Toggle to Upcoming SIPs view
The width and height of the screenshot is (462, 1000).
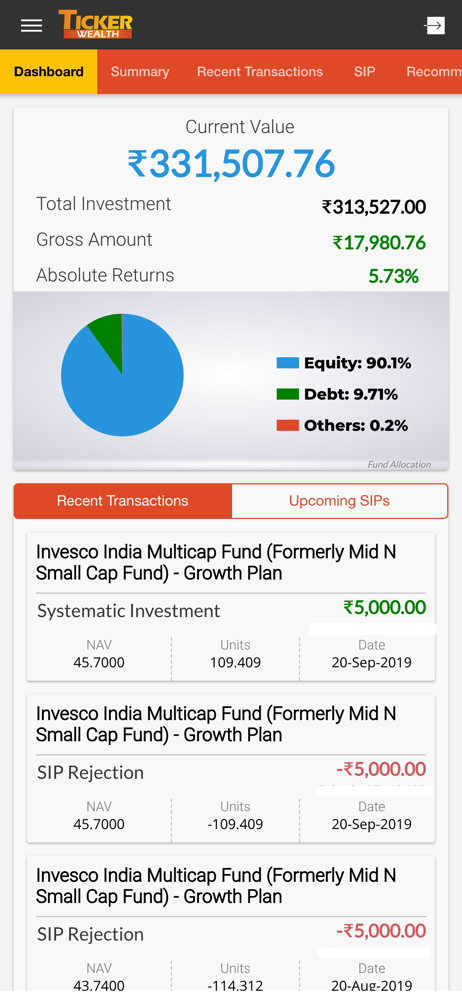tap(339, 501)
